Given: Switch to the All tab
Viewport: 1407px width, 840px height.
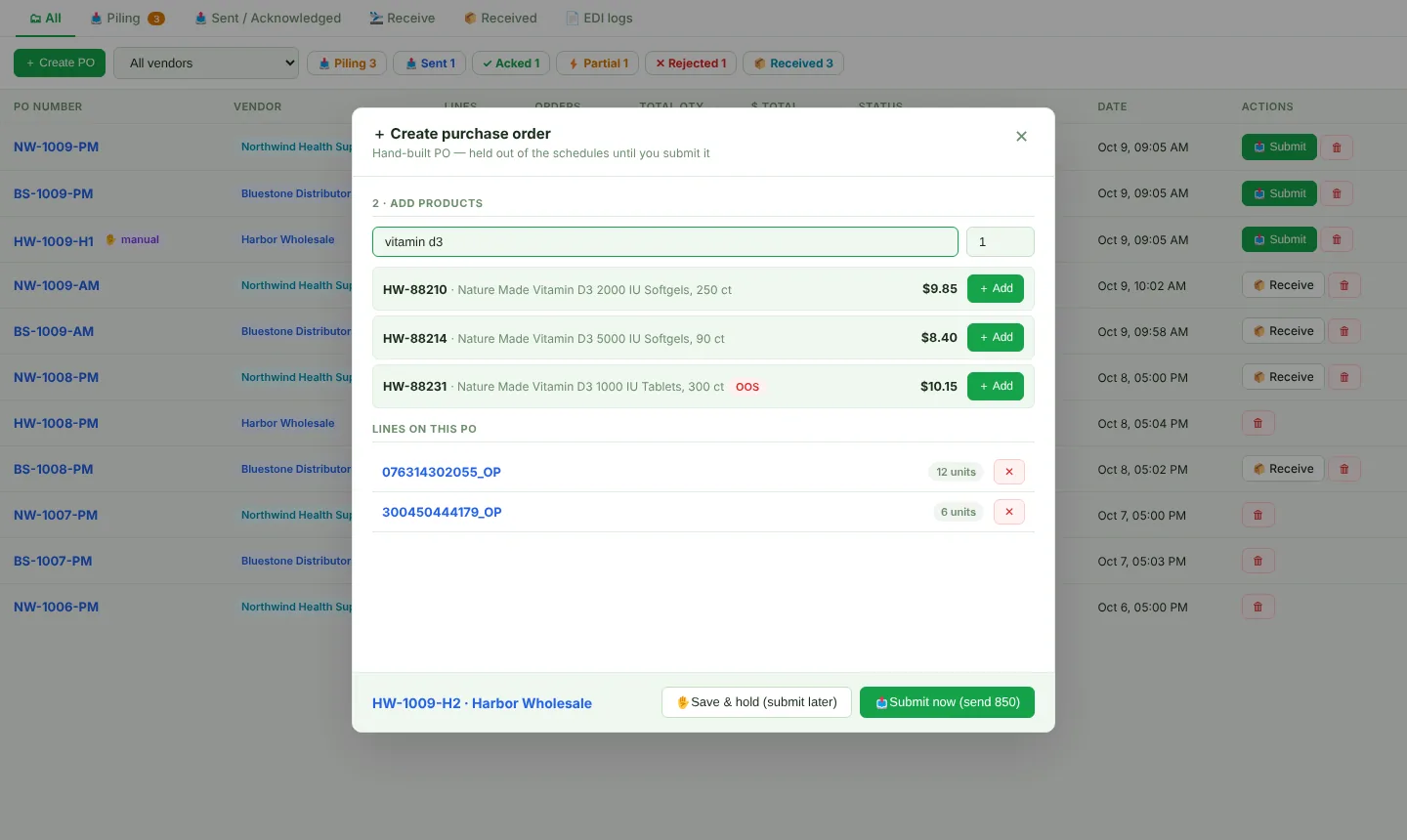Looking at the screenshot, I should tap(45, 19).
